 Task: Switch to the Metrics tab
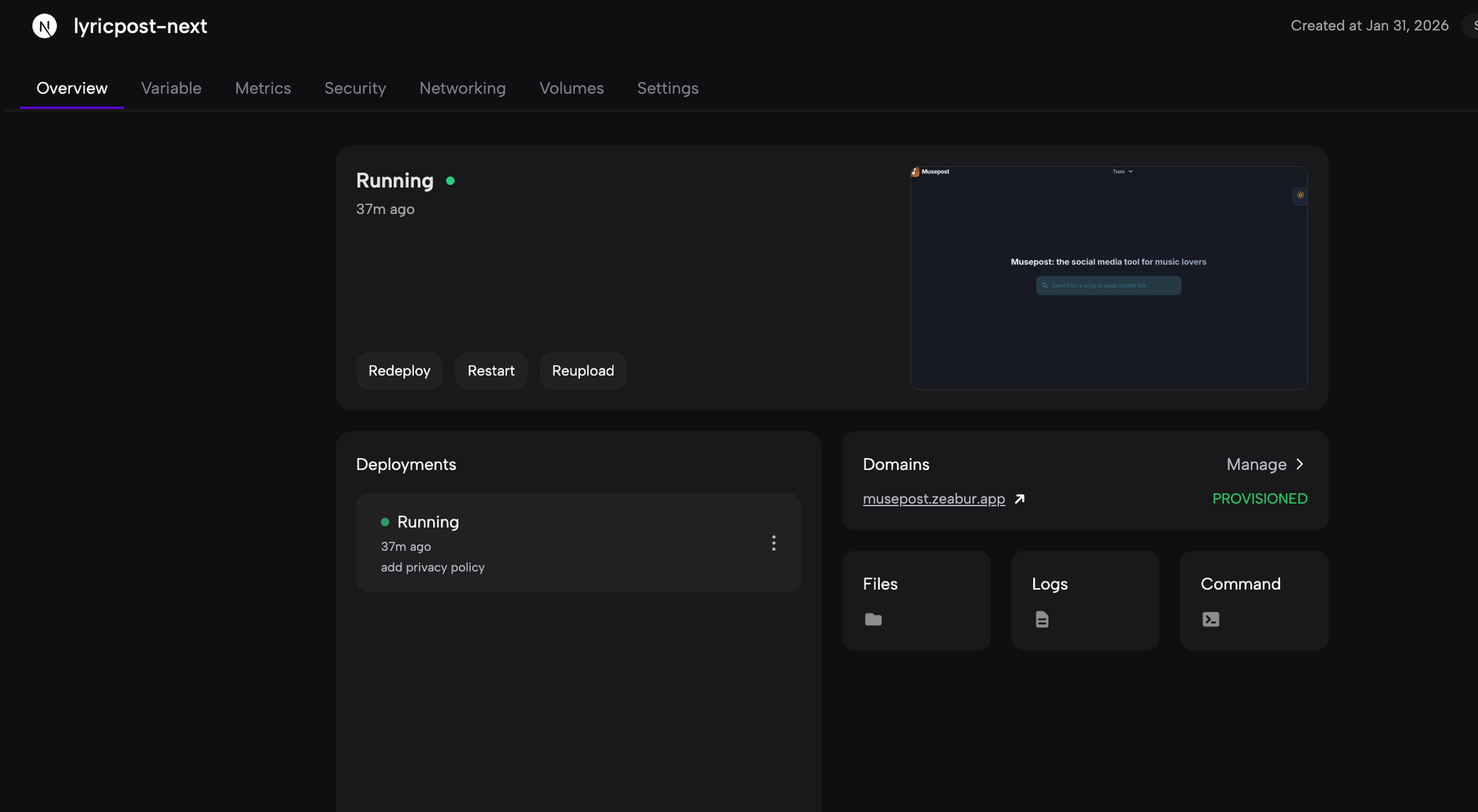pyautogui.click(x=263, y=88)
